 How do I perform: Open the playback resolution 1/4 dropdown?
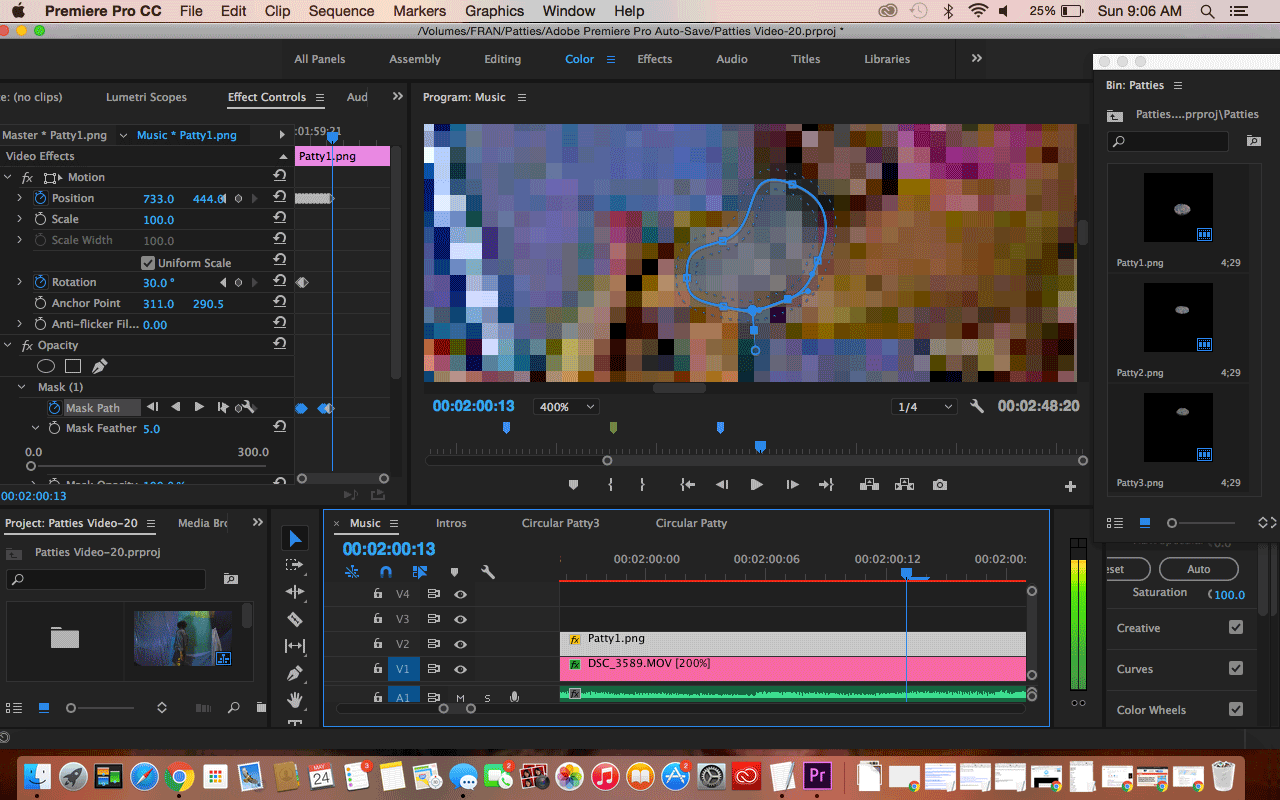[x=924, y=407]
